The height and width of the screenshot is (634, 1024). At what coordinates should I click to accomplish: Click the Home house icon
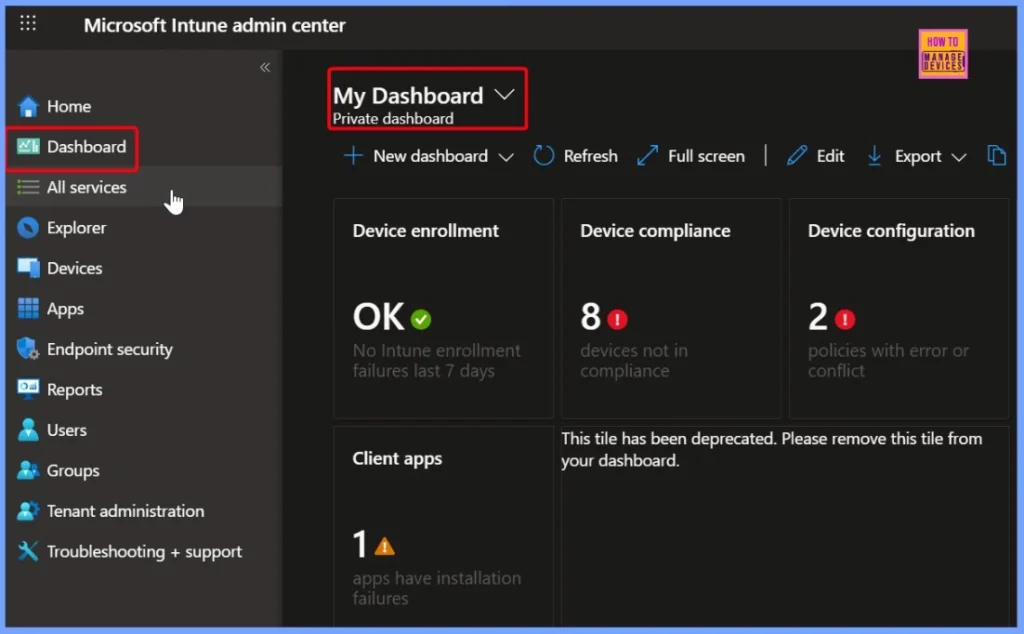click(27, 106)
